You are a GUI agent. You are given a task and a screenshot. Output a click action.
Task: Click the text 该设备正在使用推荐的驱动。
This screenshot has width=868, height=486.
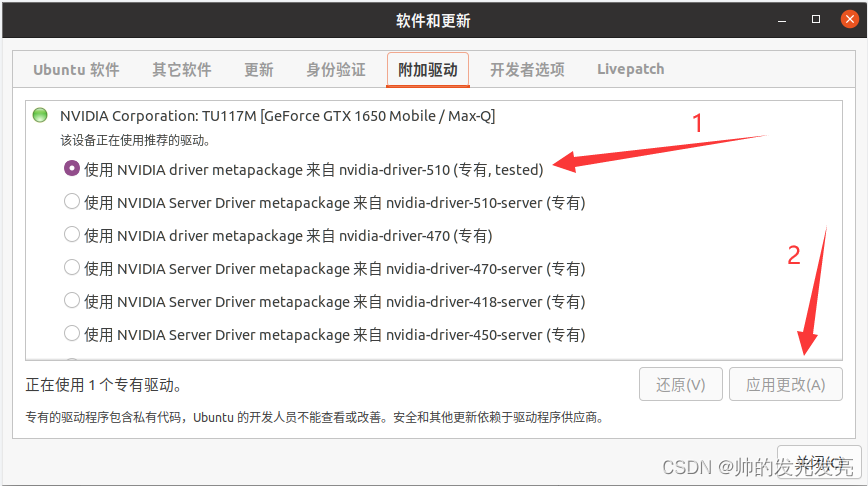pos(135,141)
